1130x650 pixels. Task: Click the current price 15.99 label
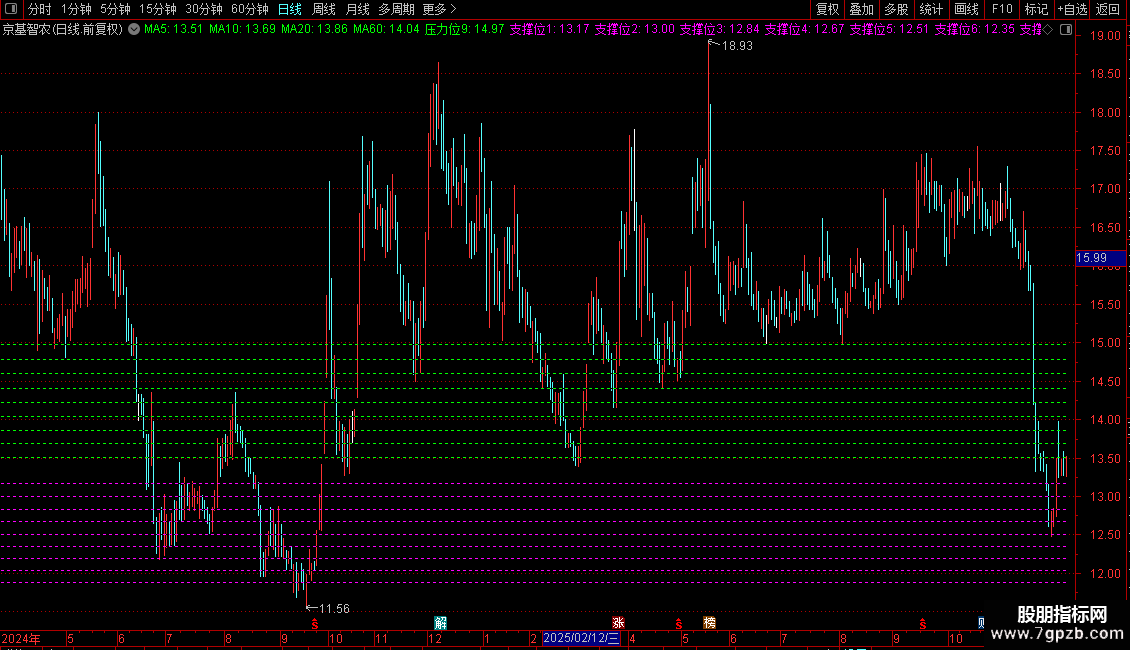point(1100,258)
